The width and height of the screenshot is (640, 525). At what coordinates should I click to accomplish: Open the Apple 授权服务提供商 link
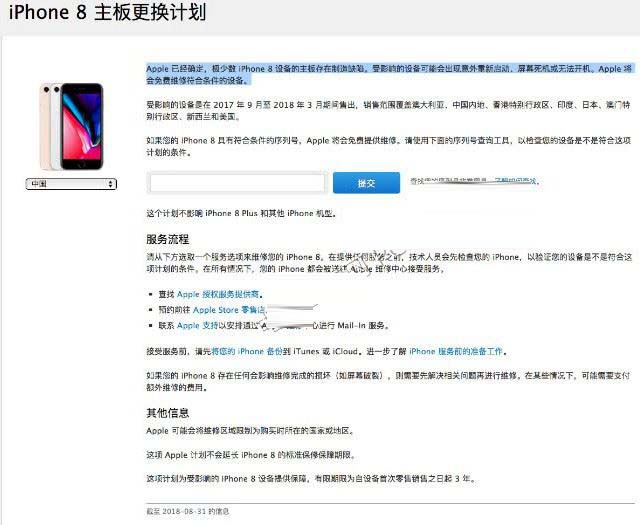click(218, 294)
